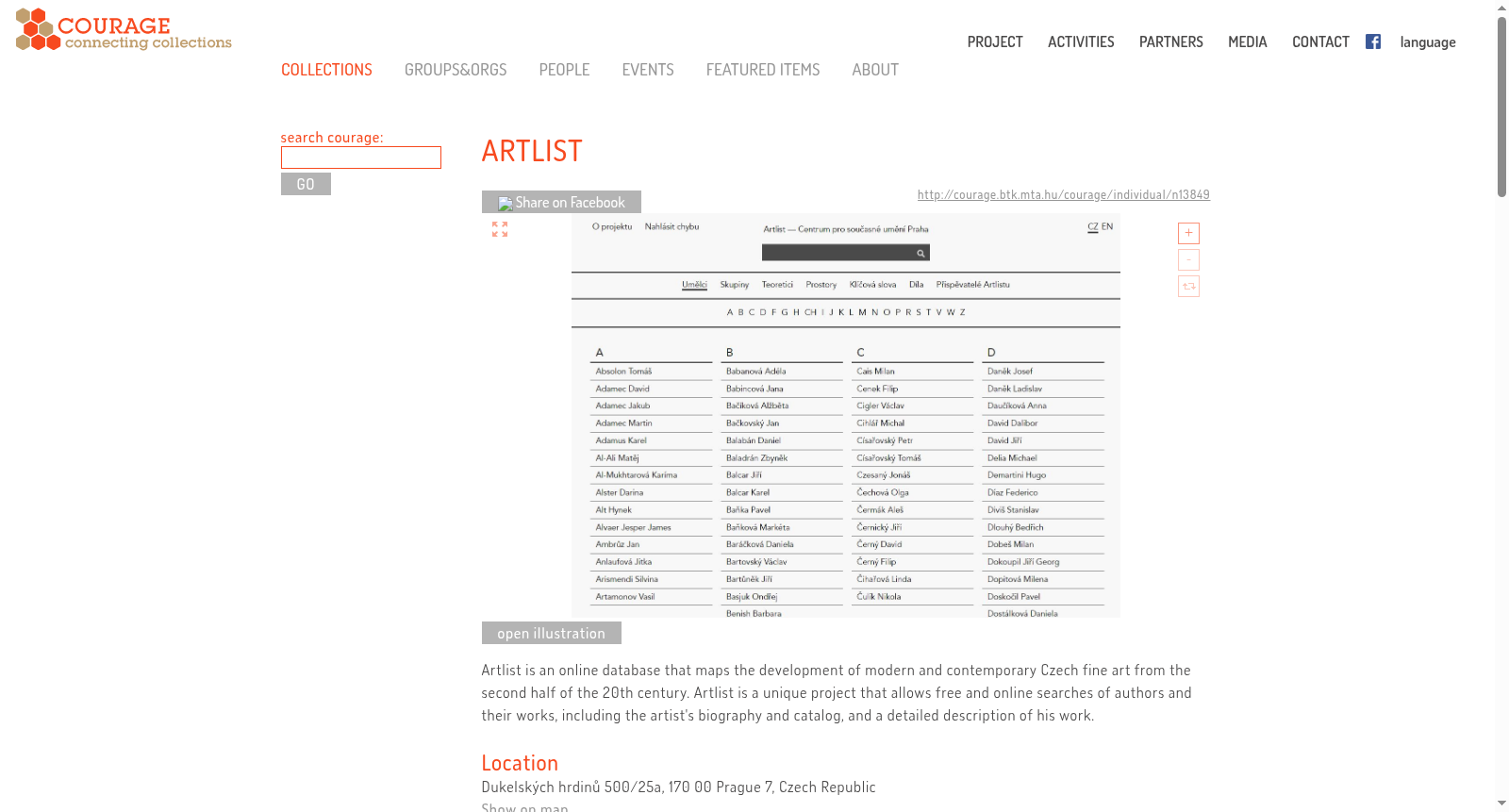This screenshot has height=812, width=1509.
Task: Click the Artlist screenshot illustration
Action: pyautogui.click(x=846, y=416)
